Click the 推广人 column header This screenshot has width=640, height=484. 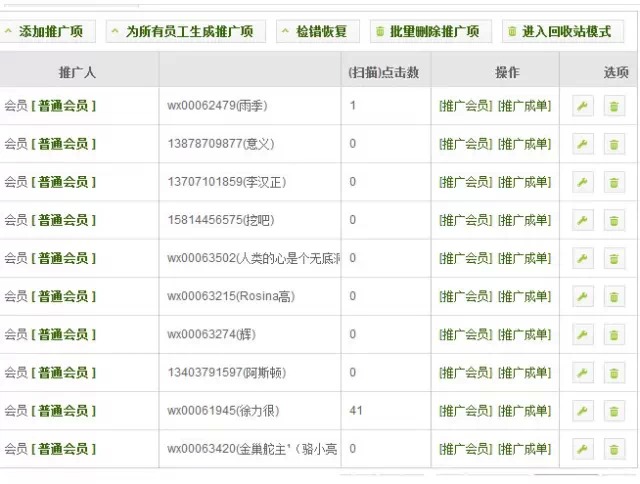tap(79, 73)
